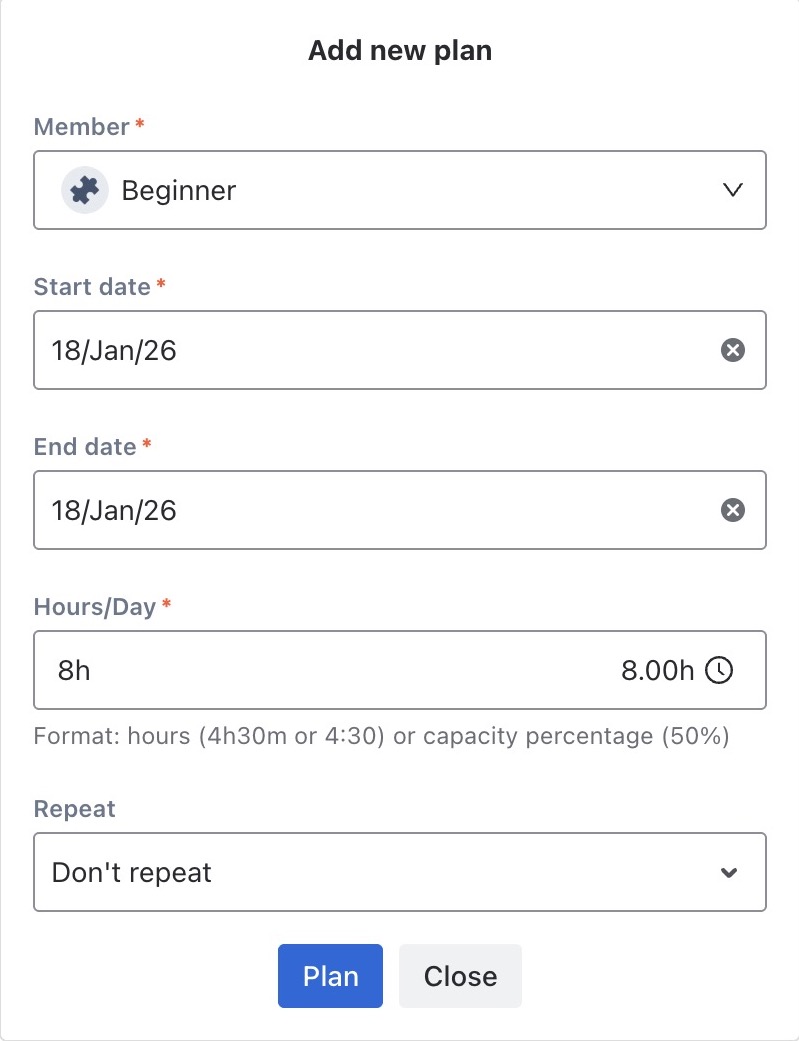
Task: Click the puzzle-piece avatar beside Beginner
Action: click(85, 190)
